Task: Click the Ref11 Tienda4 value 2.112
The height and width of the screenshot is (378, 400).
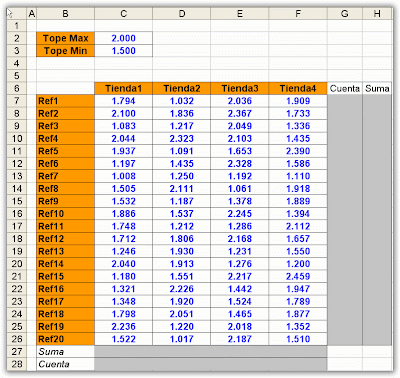Action: pos(298,226)
